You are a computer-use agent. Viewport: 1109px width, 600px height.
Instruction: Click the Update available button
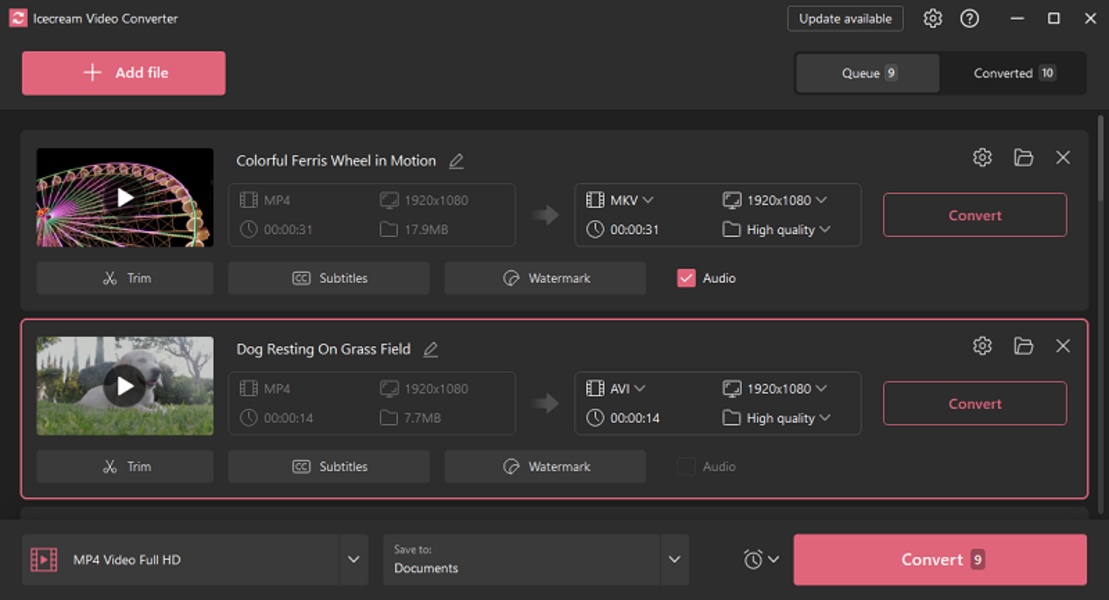[845, 19]
